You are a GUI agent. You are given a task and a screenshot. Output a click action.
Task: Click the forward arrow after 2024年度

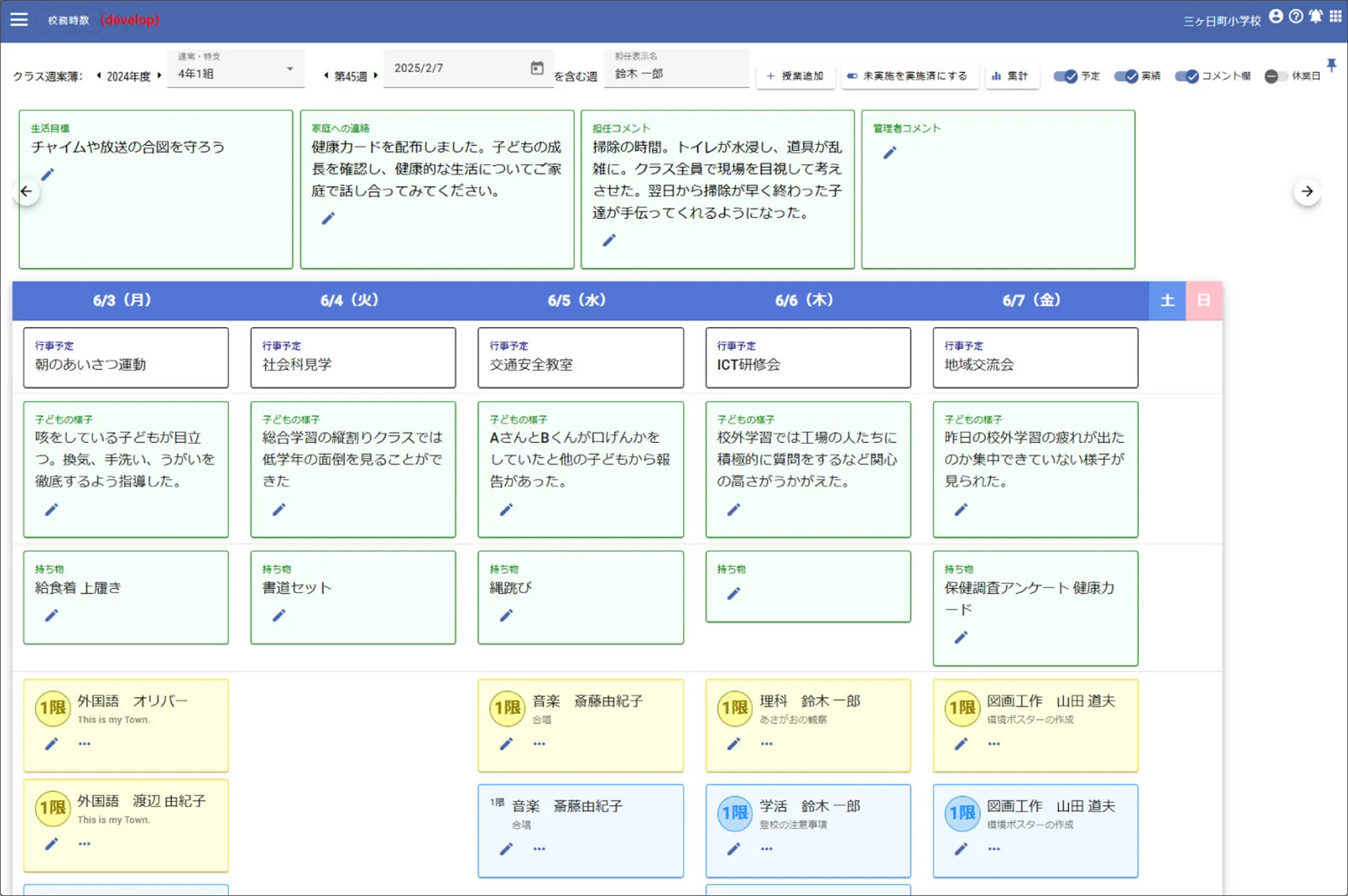[157, 76]
